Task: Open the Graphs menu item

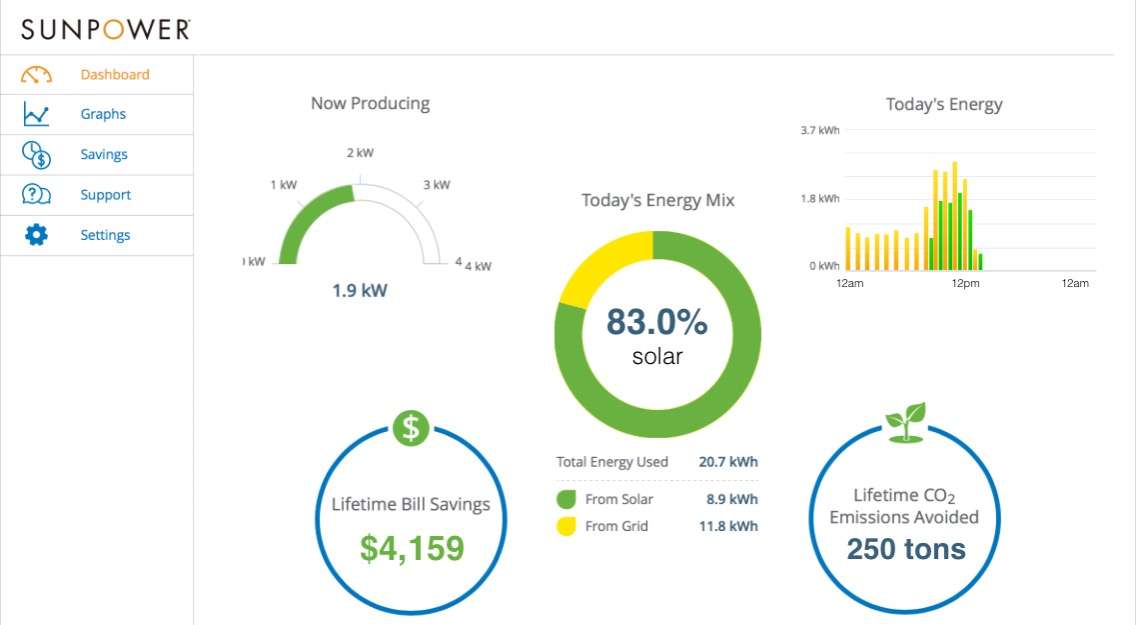Action: 103,115
